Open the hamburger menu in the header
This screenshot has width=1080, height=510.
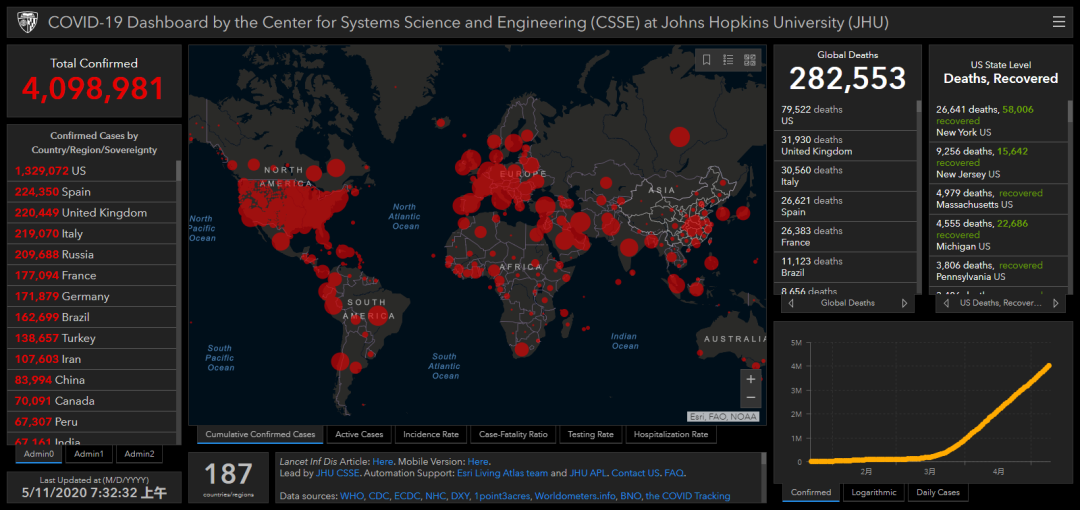pyautogui.click(x=1059, y=22)
